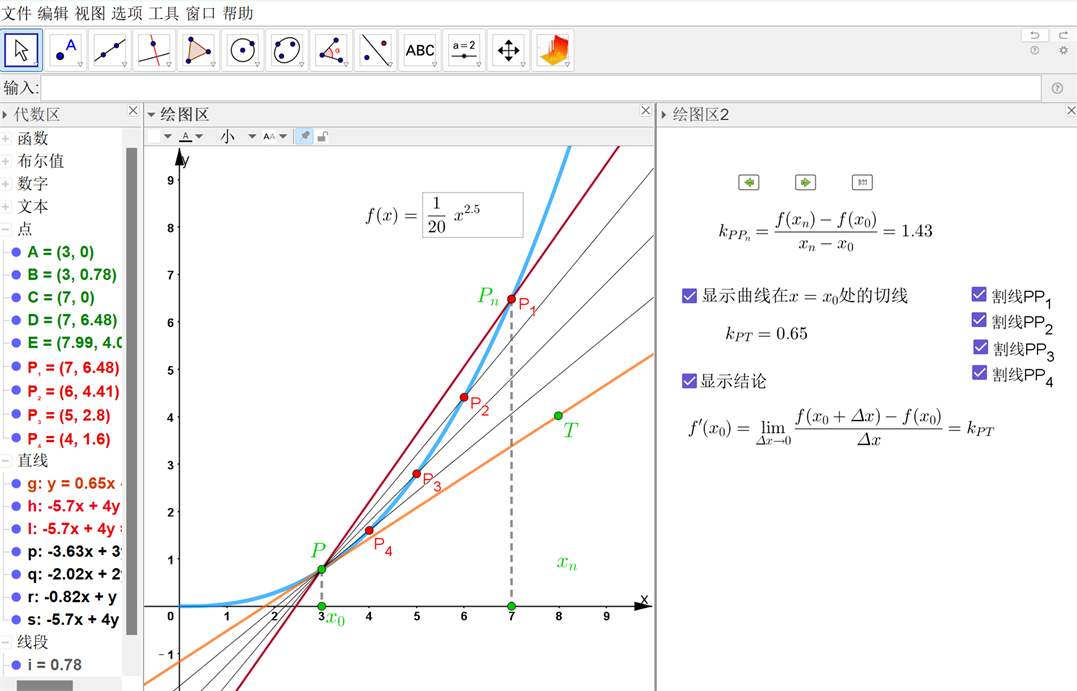Pick the Polygon tool
The image size is (1077, 691).
click(x=199, y=50)
